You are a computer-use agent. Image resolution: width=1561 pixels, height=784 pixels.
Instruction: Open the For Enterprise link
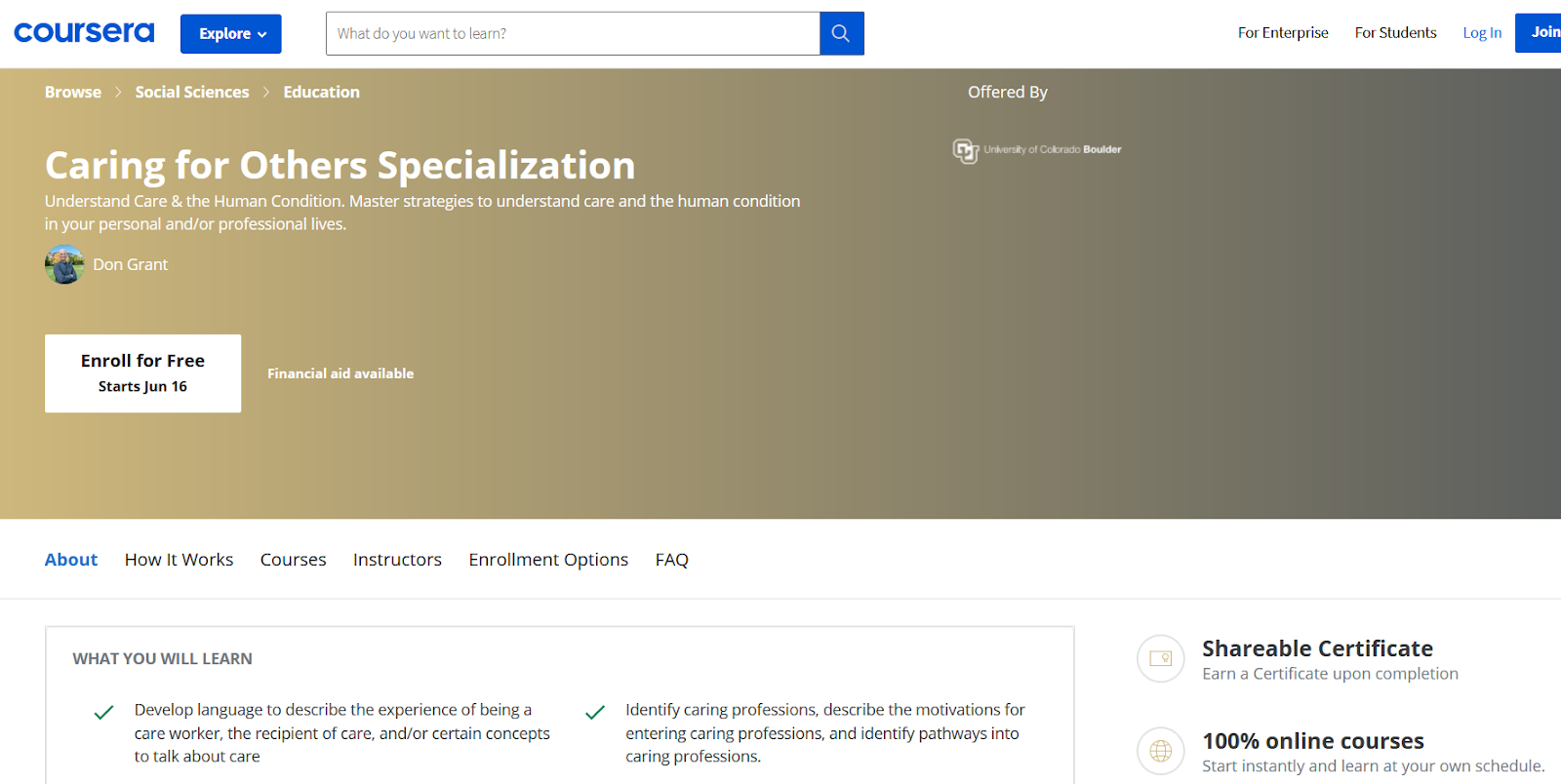pos(1283,33)
